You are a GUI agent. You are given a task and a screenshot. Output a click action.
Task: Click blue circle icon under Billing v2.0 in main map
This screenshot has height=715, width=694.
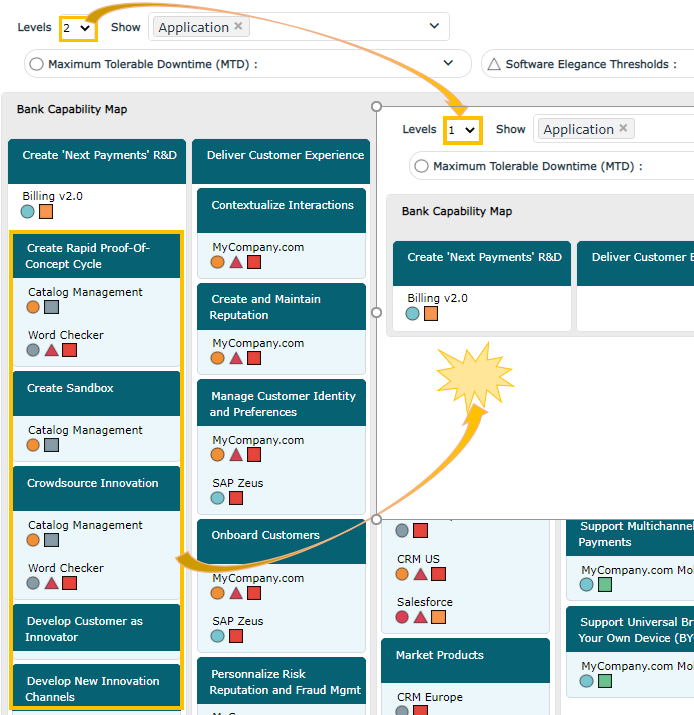(x=28, y=212)
